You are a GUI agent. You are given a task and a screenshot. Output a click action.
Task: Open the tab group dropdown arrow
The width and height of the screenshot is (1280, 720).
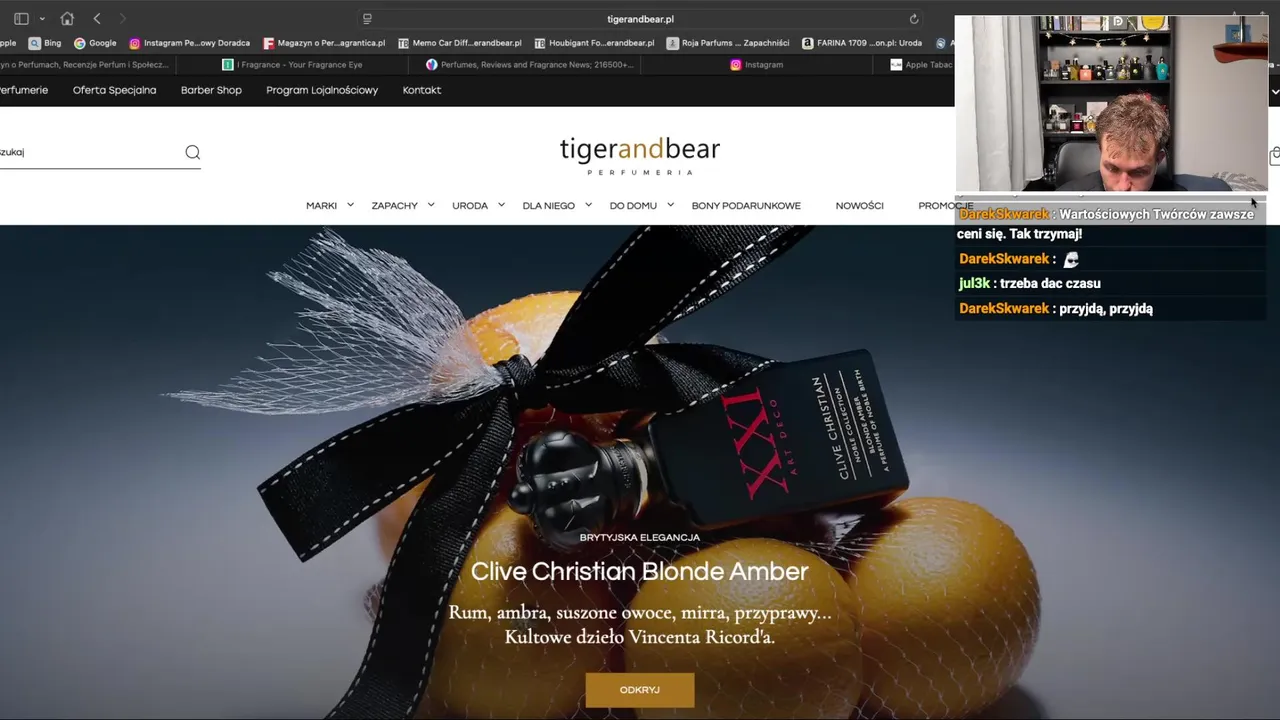42,19
